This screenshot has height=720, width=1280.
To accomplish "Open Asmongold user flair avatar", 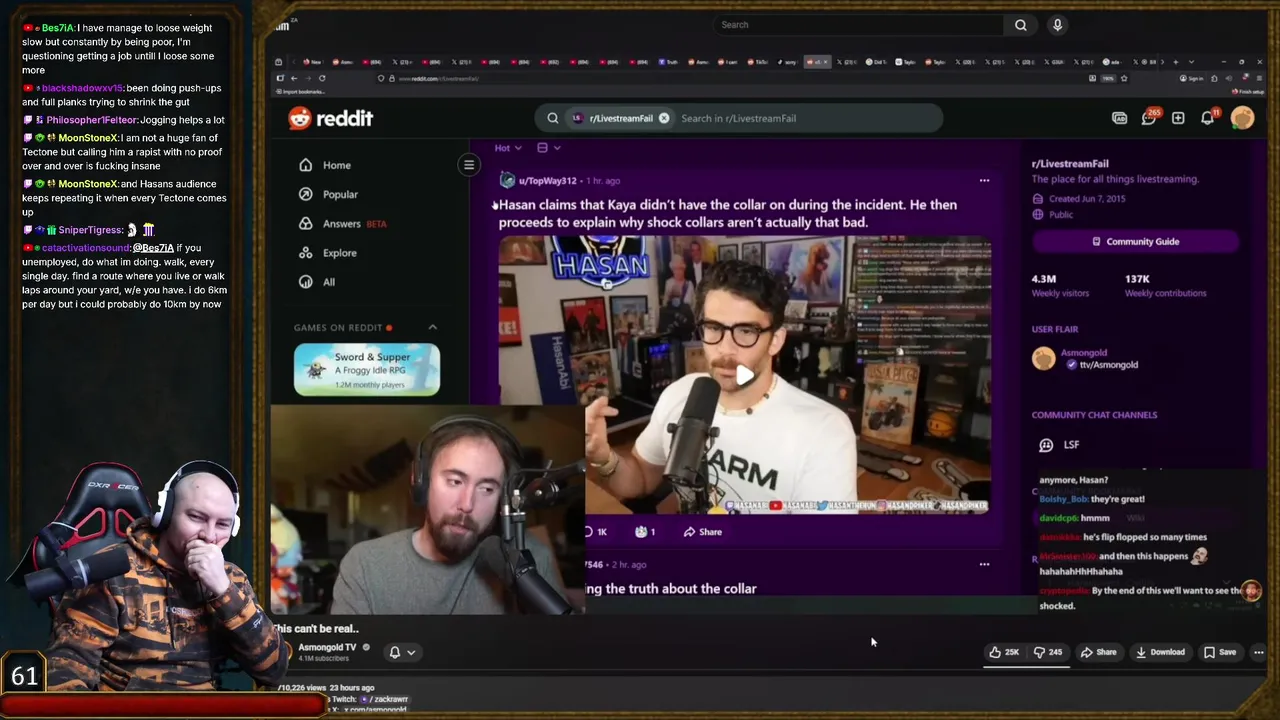I will (1043, 359).
